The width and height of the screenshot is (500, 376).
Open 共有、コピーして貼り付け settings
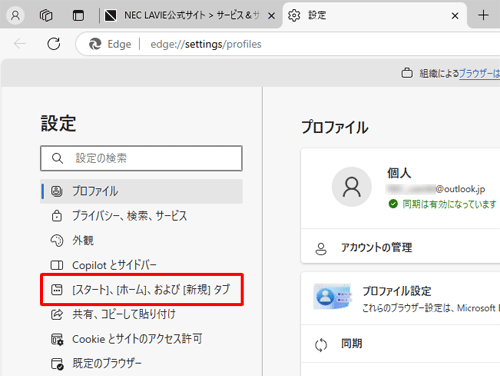pyautogui.click(x=141, y=314)
